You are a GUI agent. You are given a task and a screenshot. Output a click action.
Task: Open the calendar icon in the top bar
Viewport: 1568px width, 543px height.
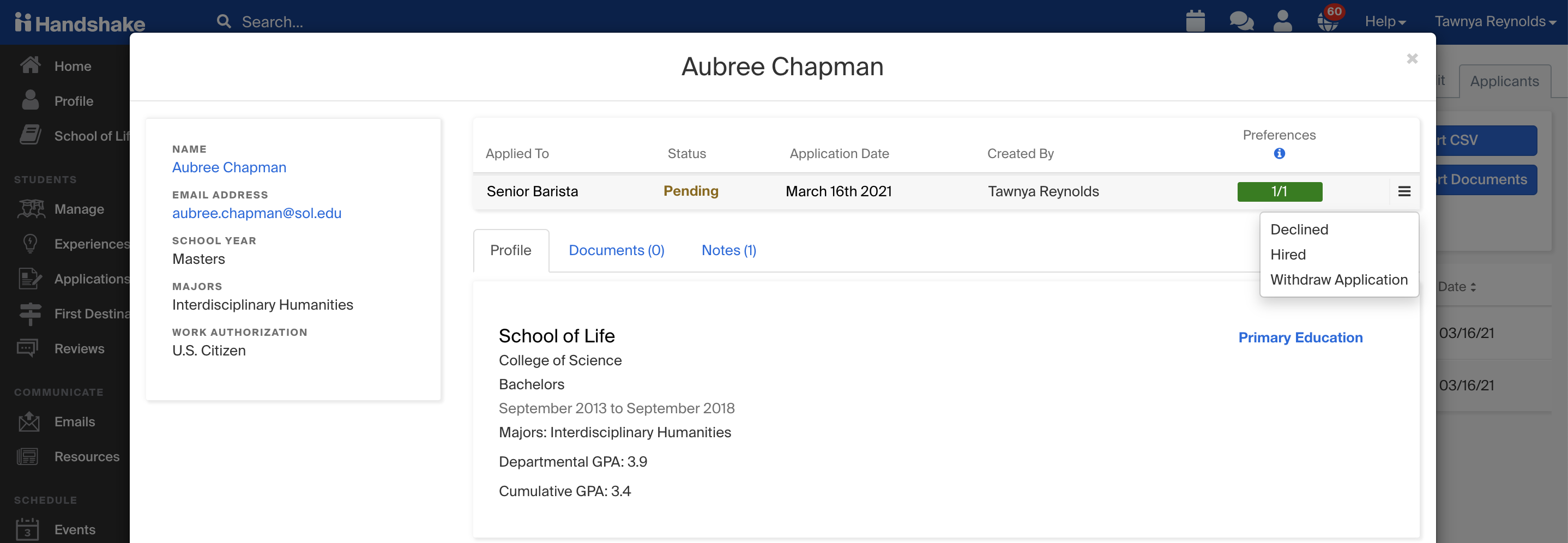(x=1195, y=20)
